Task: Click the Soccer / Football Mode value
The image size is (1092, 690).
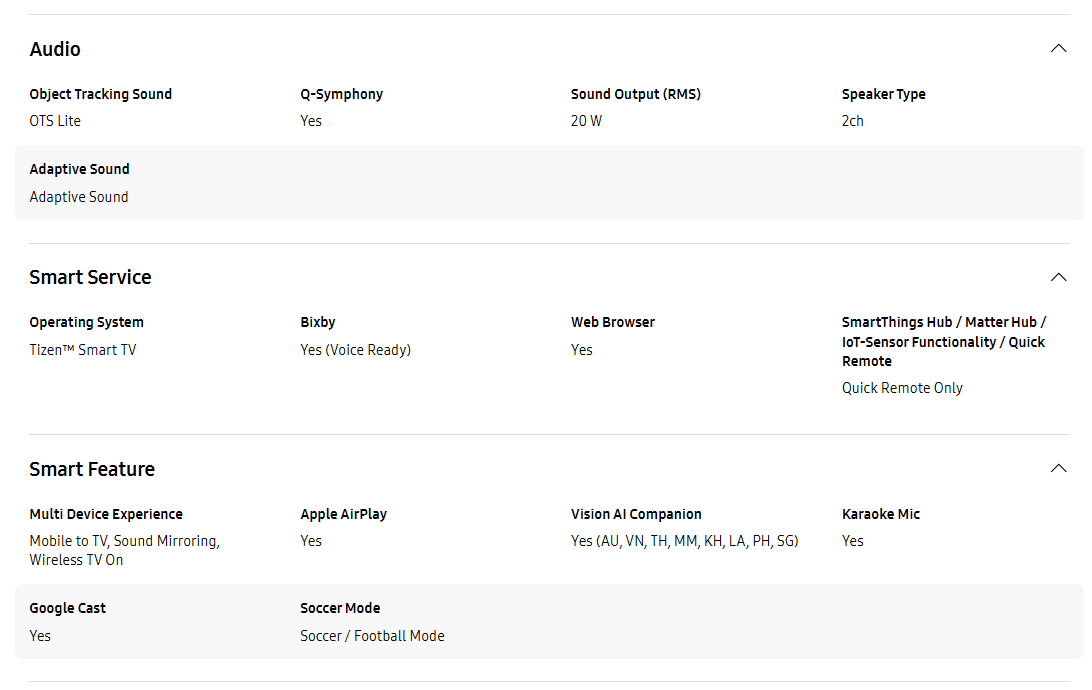Action: 372,636
